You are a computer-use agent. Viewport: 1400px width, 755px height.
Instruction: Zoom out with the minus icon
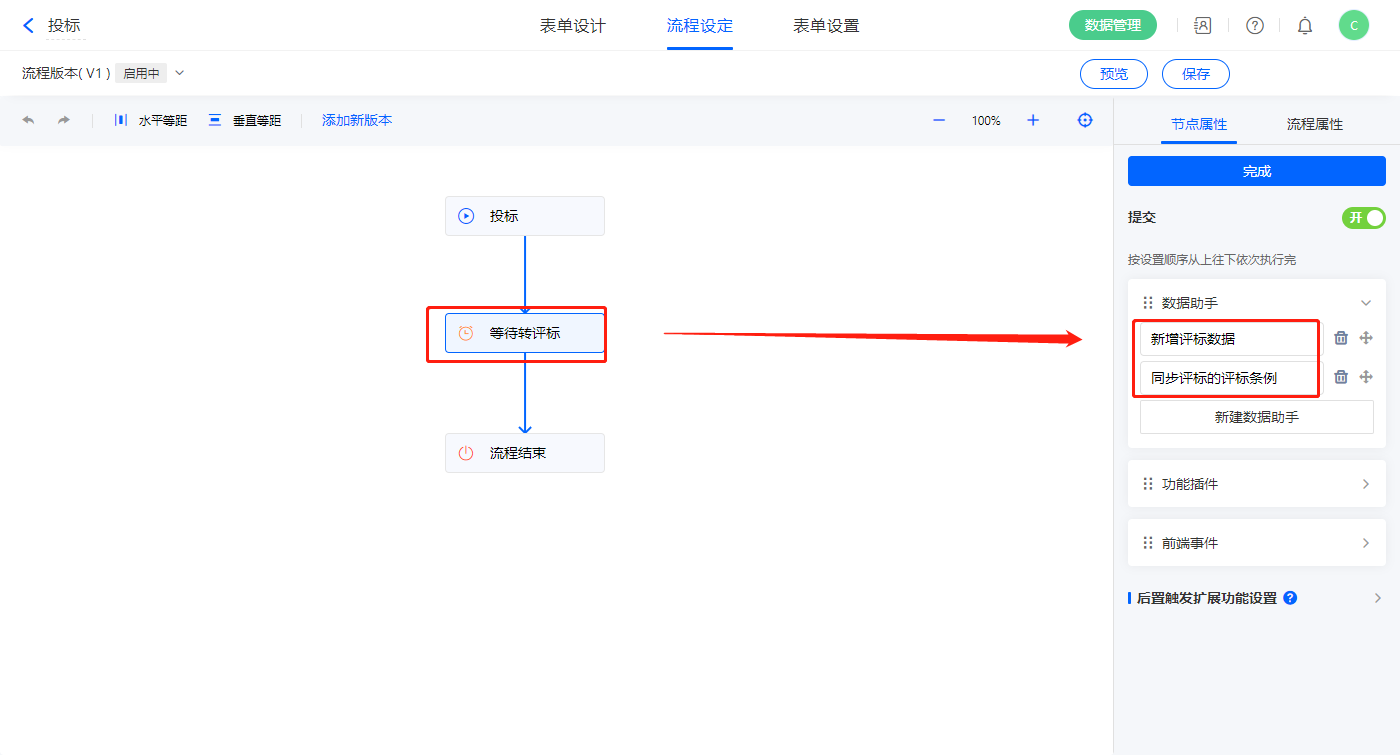point(939,120)
